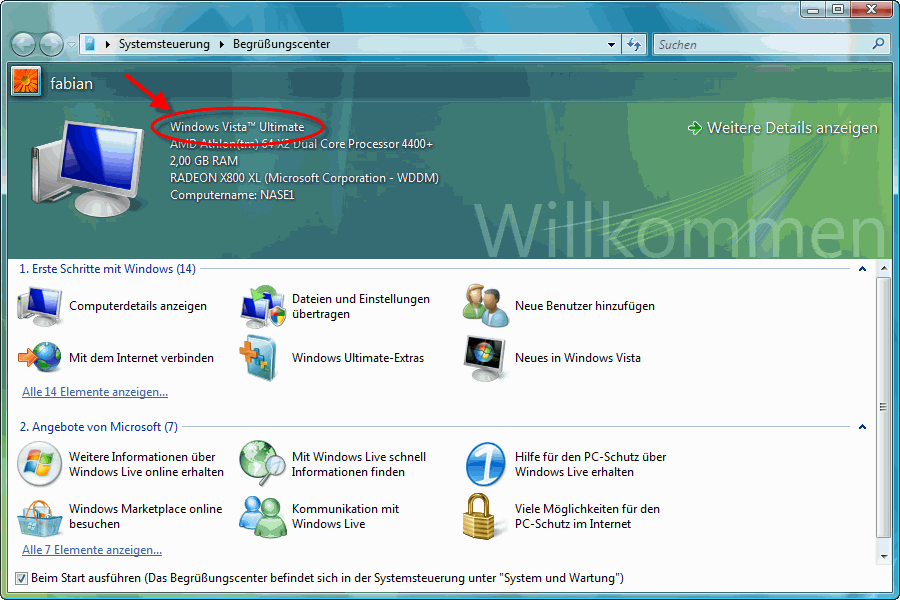This screenshot has width=900, height=600.
Task: Click Windows Marketplace online besuchen text
Action: click(145, 516)
